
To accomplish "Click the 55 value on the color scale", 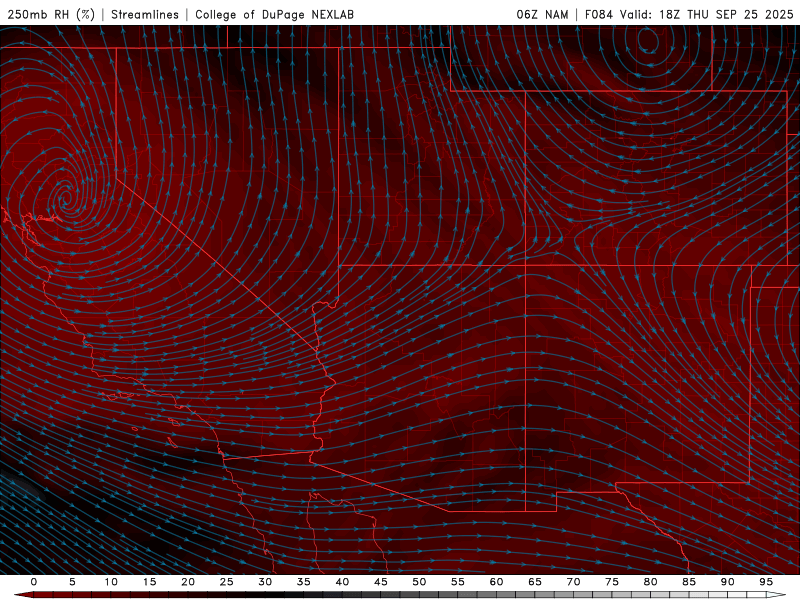I will tap(458, 582).
